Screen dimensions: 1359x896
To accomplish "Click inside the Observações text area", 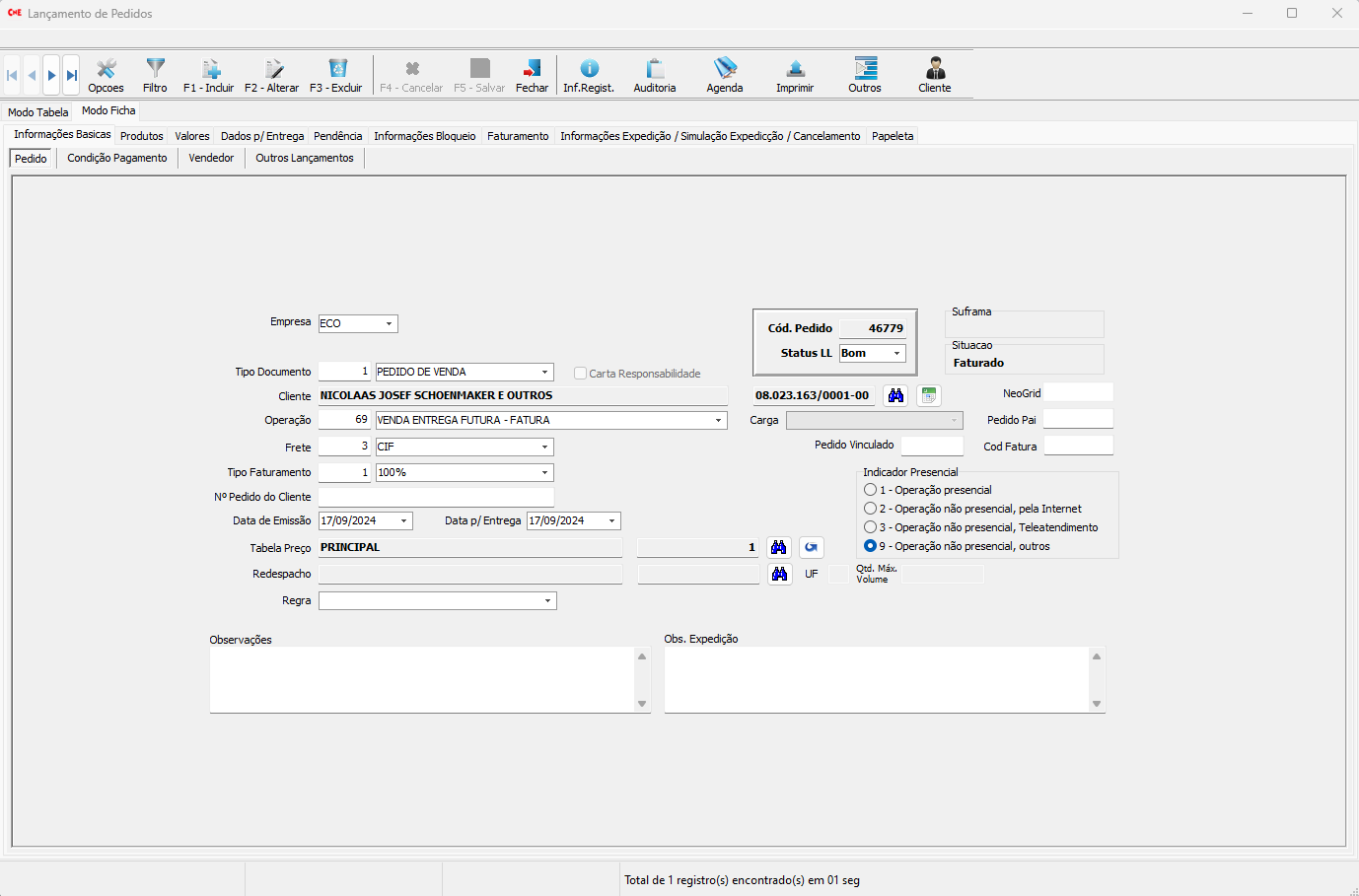I will [422, 679].
